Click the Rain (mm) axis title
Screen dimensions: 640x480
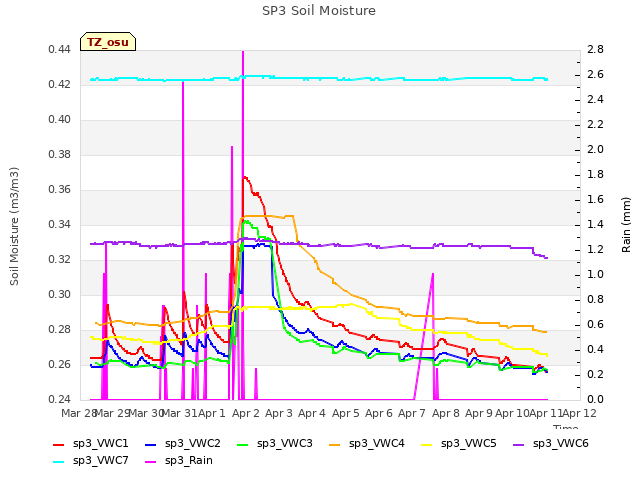tap(626, 225)
